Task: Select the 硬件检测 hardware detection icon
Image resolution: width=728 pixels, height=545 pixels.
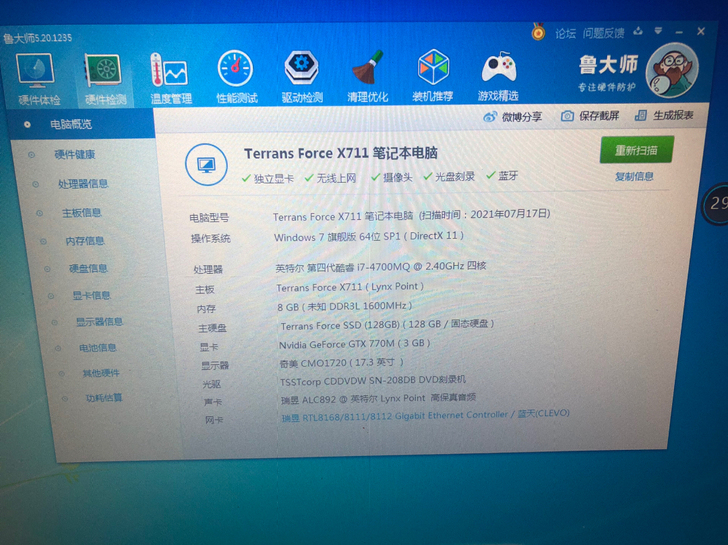Action: tap(104, 79)
